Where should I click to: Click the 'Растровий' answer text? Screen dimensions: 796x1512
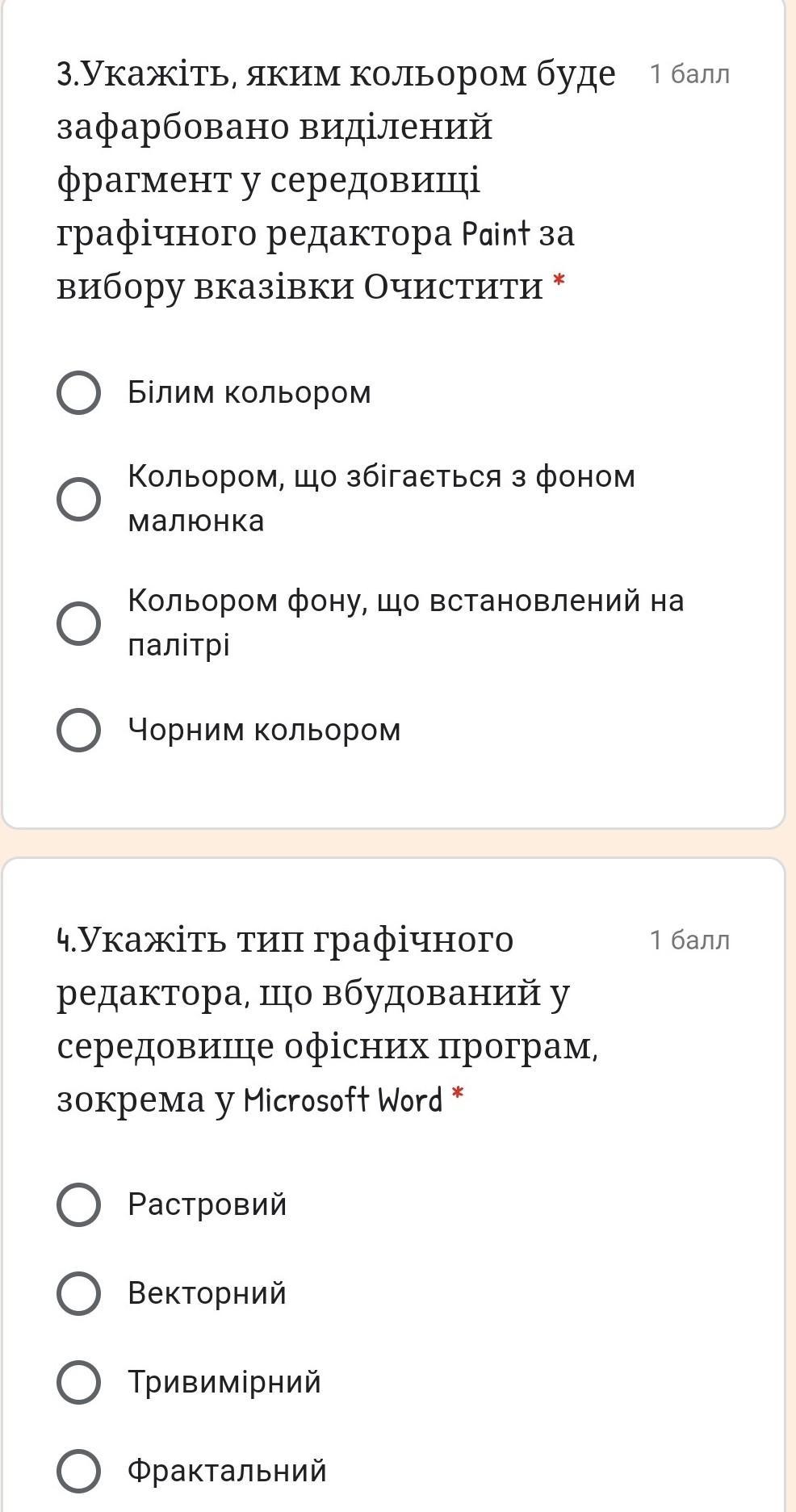207,1205
